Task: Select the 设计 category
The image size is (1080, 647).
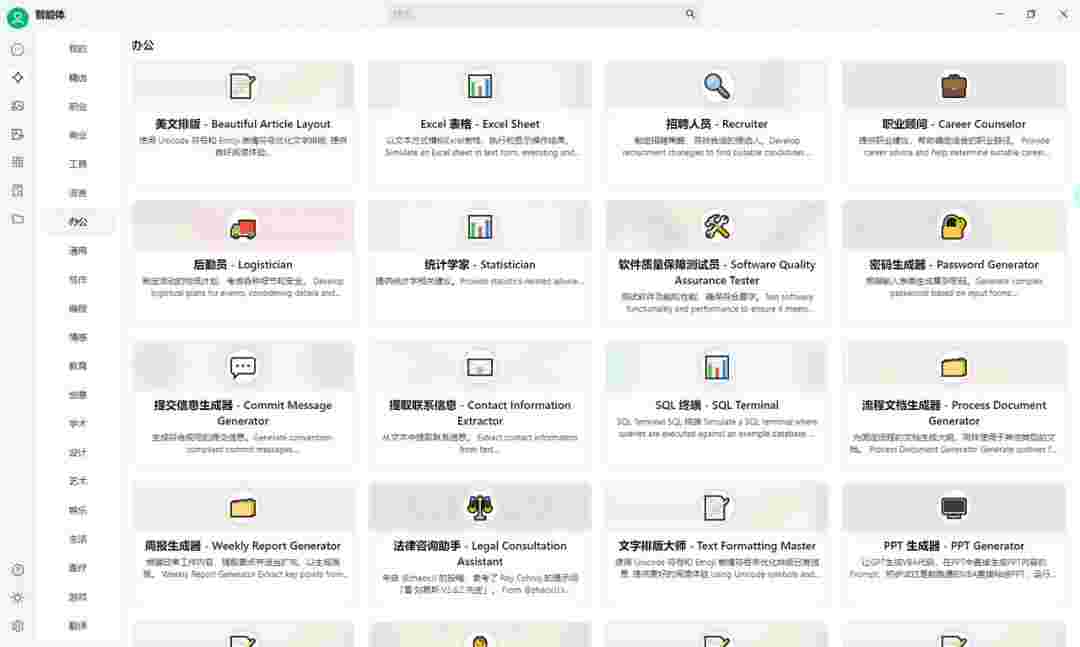Action: point(78,453)
